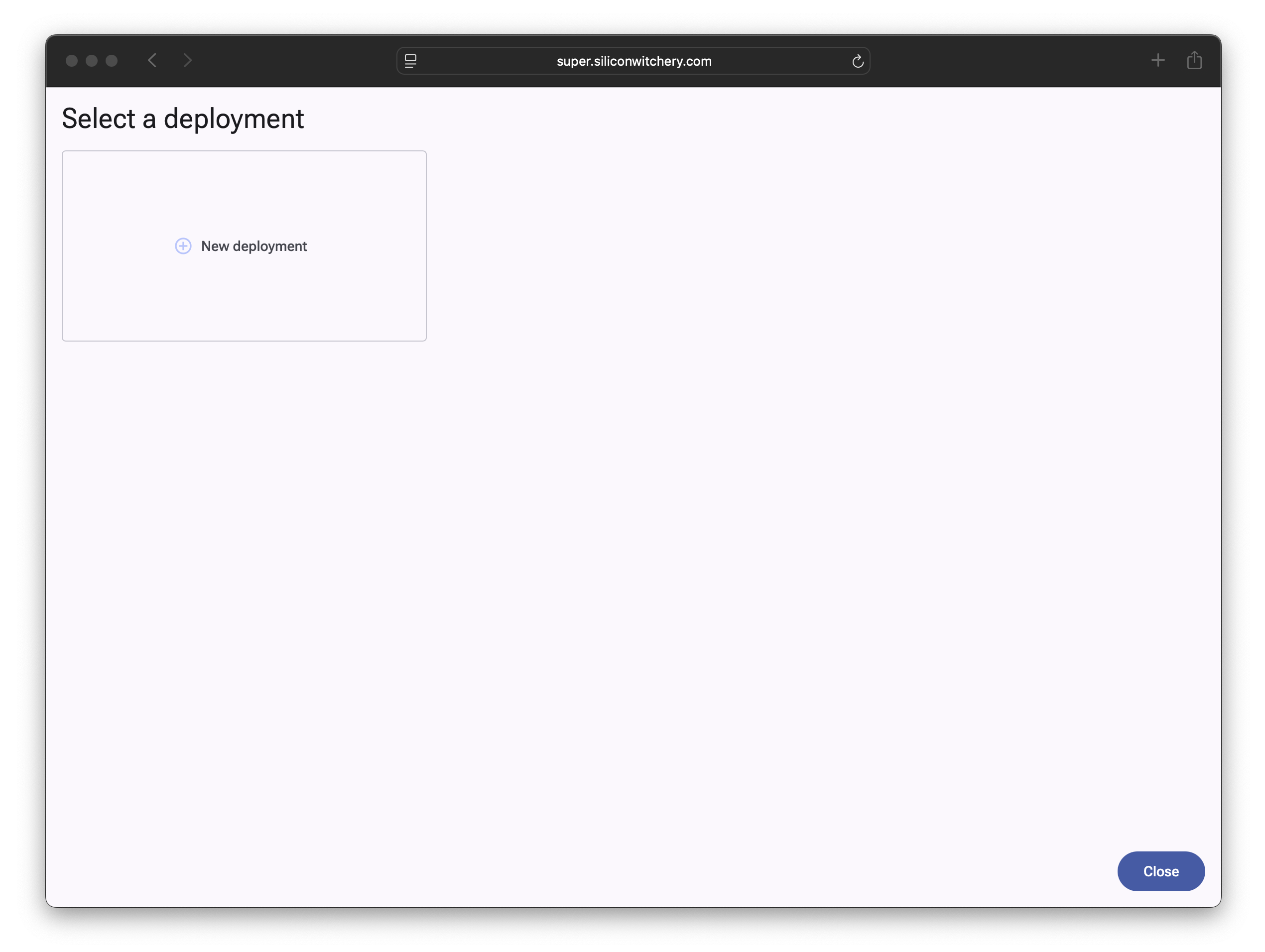Reload the page with the refresh icon

pyautogui.click(x=857, y=61)
